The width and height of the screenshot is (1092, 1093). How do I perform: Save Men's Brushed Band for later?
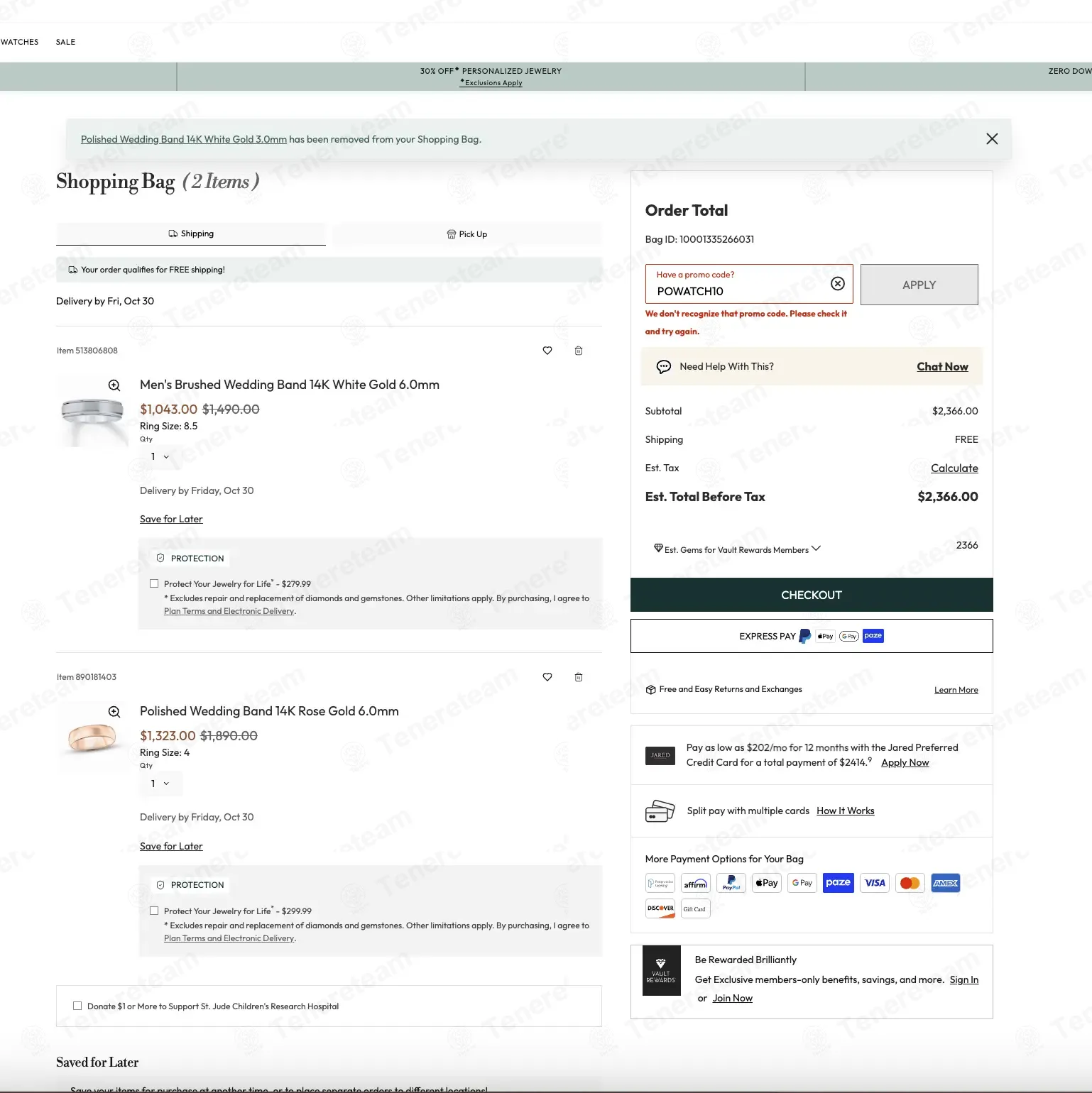coord(171,520)
